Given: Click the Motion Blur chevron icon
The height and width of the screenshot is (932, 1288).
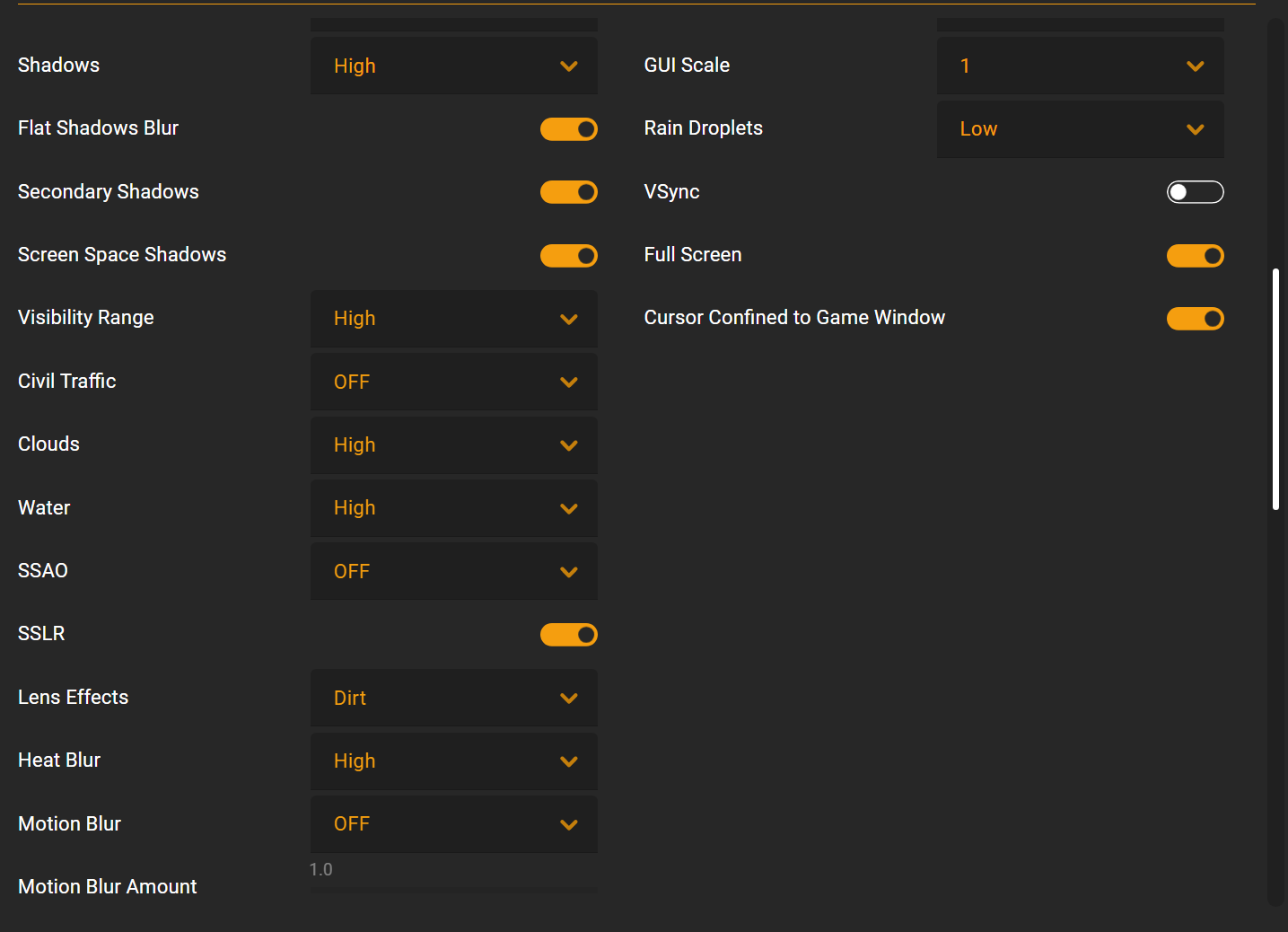Looking at the screenshot, I should point(568,824).
